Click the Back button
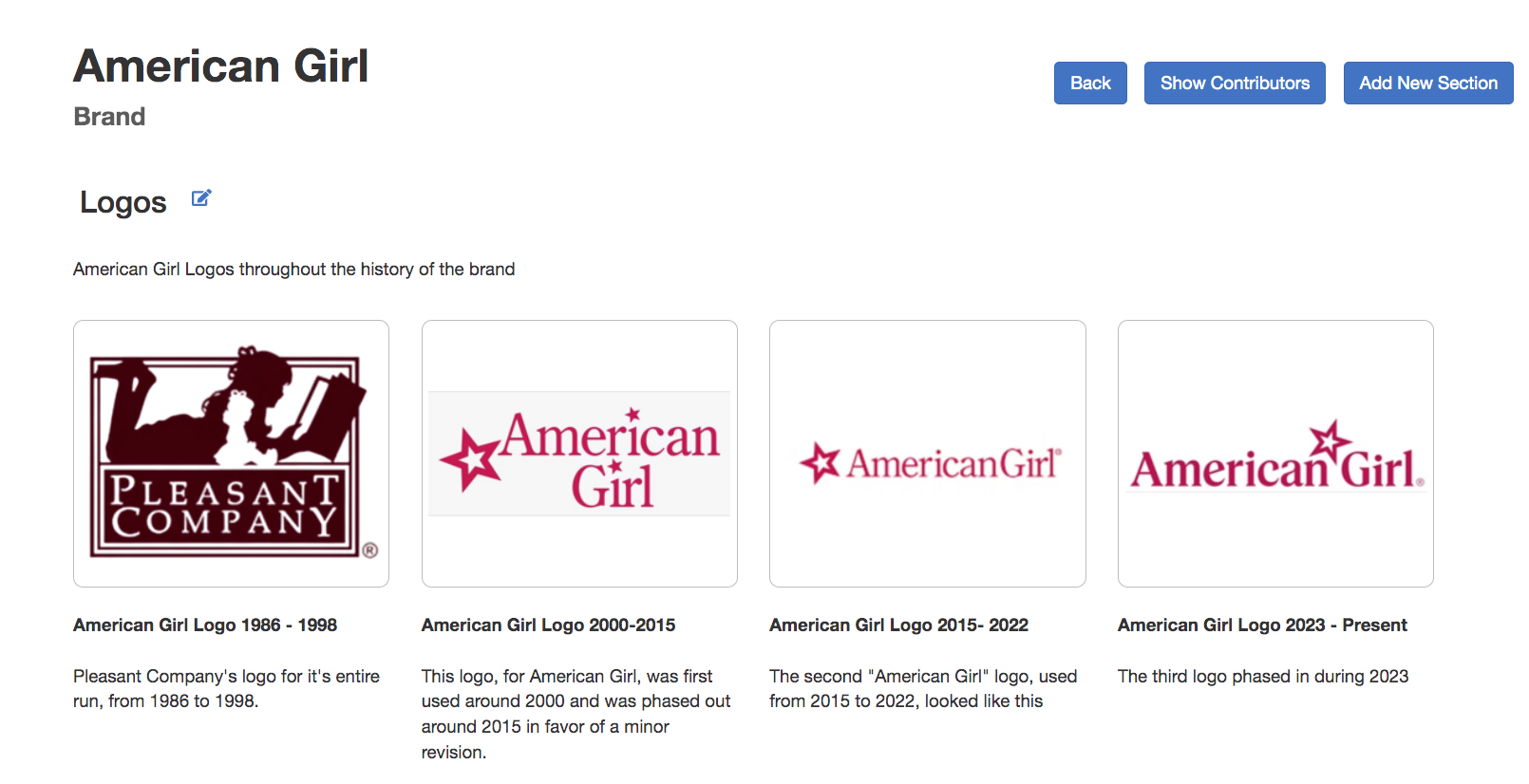1529x784 pixels. point(1090,84)
